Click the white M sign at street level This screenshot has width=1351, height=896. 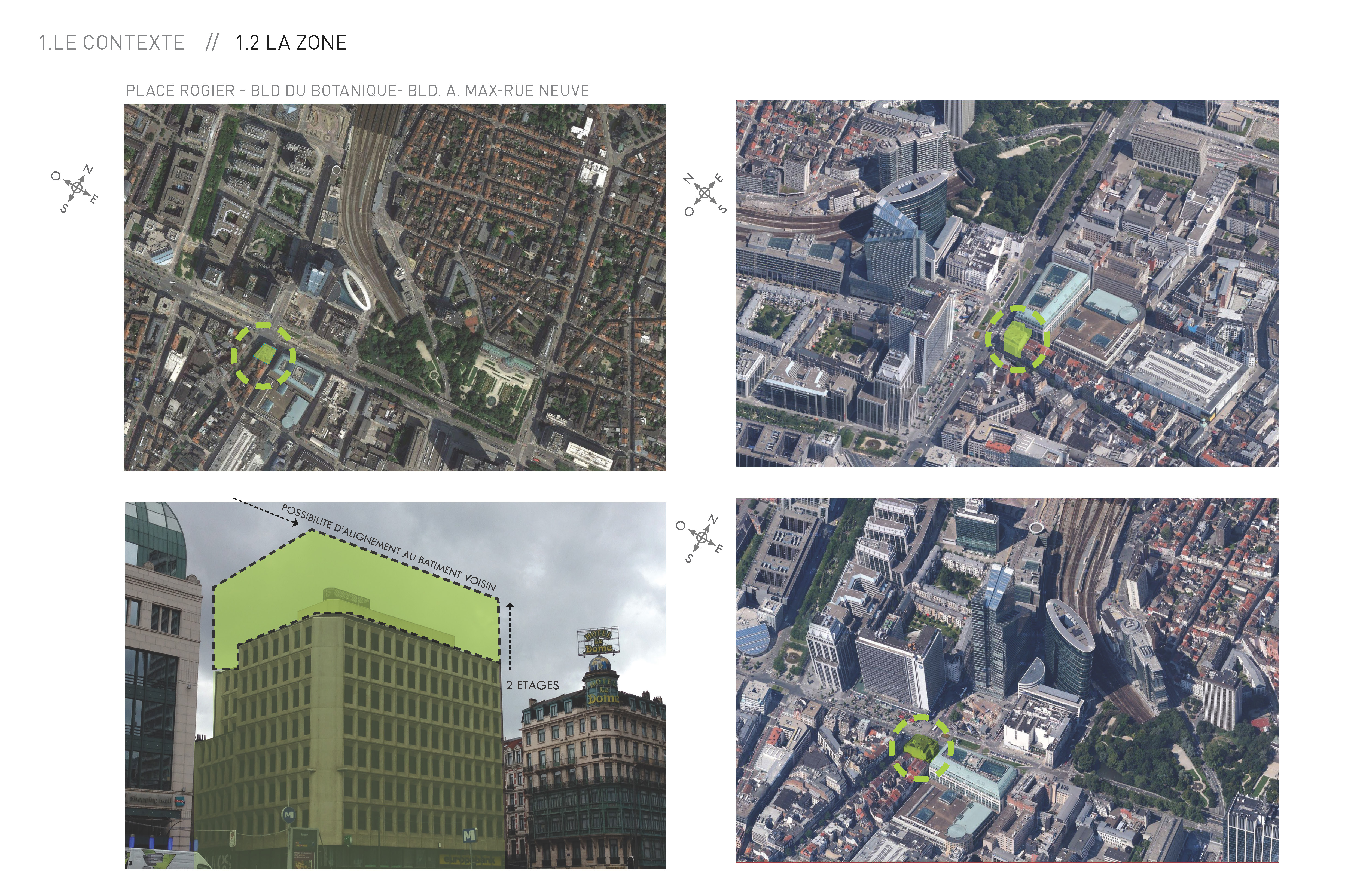(469, 835)
